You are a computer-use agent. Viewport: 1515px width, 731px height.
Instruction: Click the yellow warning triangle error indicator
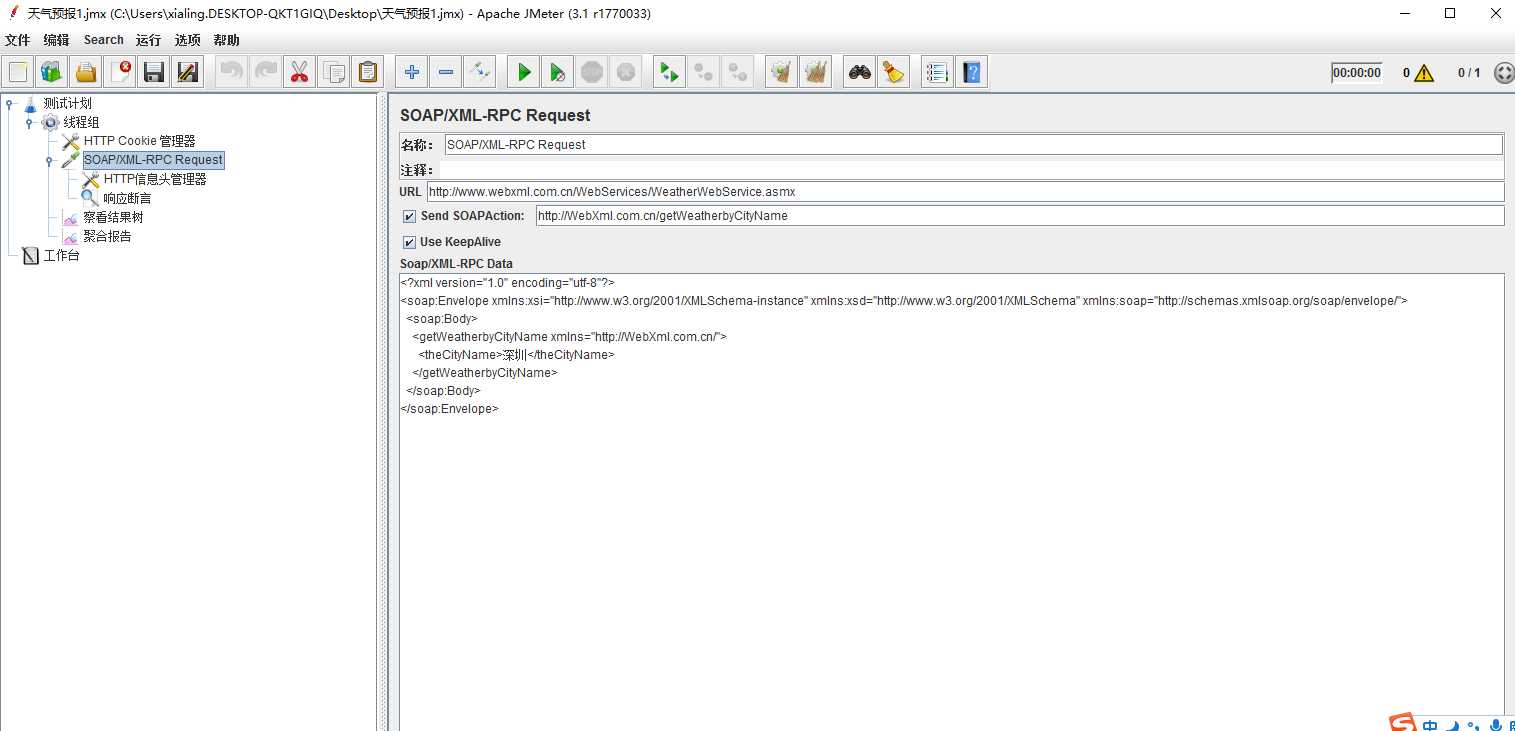click(1425, 73)
